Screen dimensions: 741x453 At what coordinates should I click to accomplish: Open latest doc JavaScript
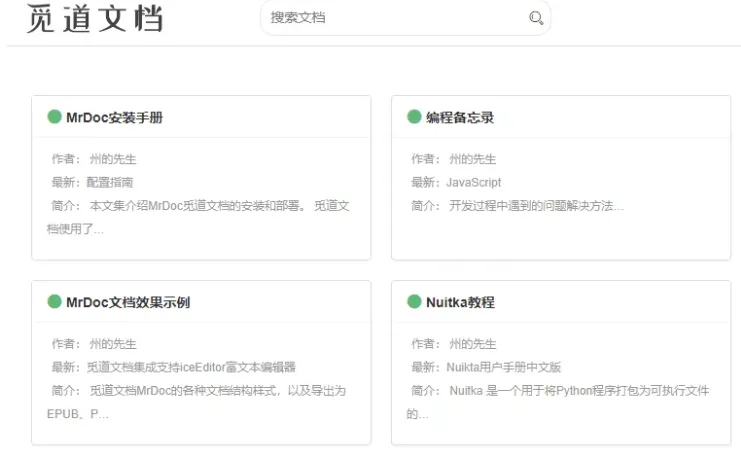tap(474, 182)
